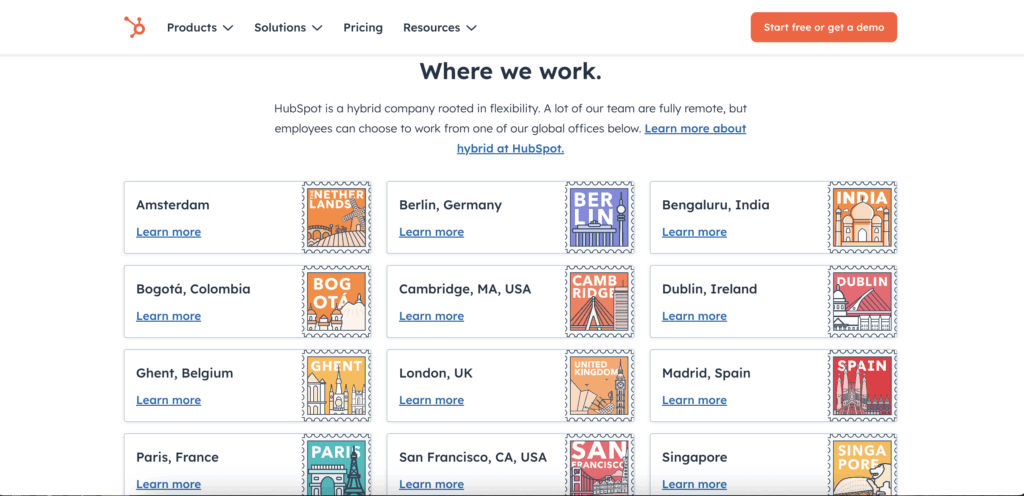Click the Where we work heading
Screen dimensions: 1024x496
pos(511,71)
